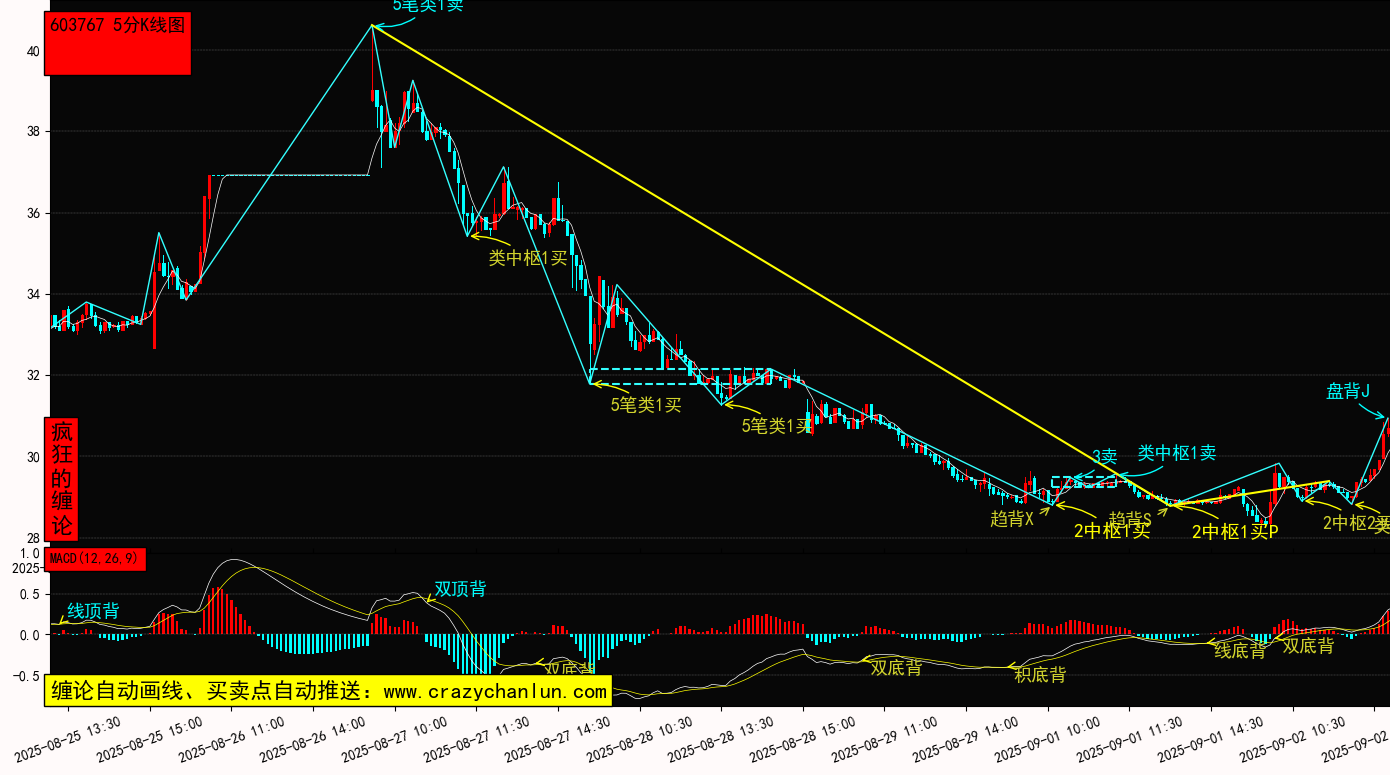Click the 积底背 MACD annotation
This screenshot has width=1390, height=775.
[1040, 675]
